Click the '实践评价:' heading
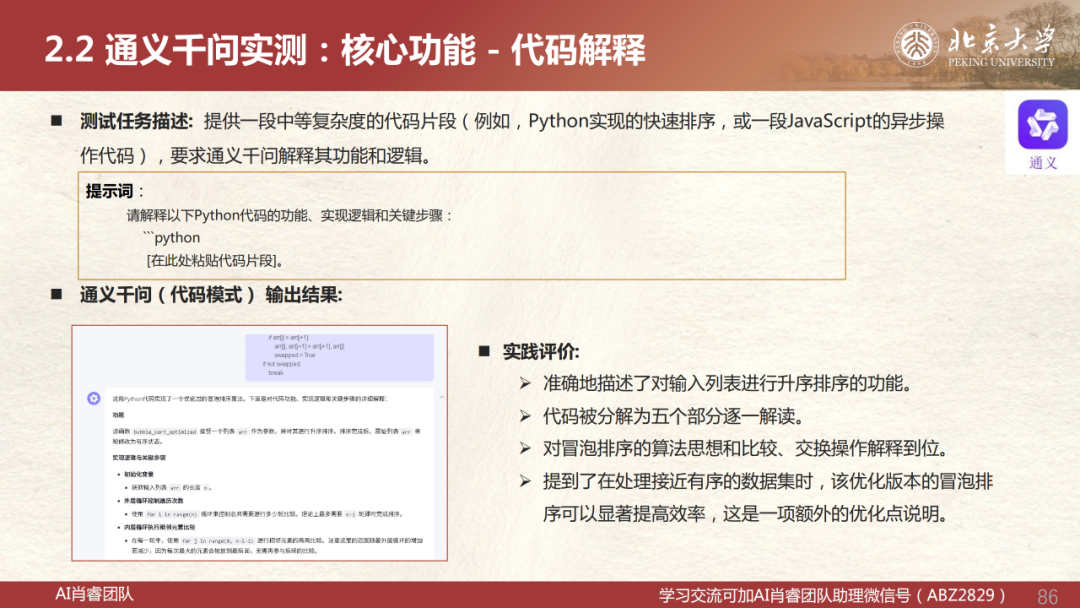Viewport: 1080px width, 608px height. point(541,351)
